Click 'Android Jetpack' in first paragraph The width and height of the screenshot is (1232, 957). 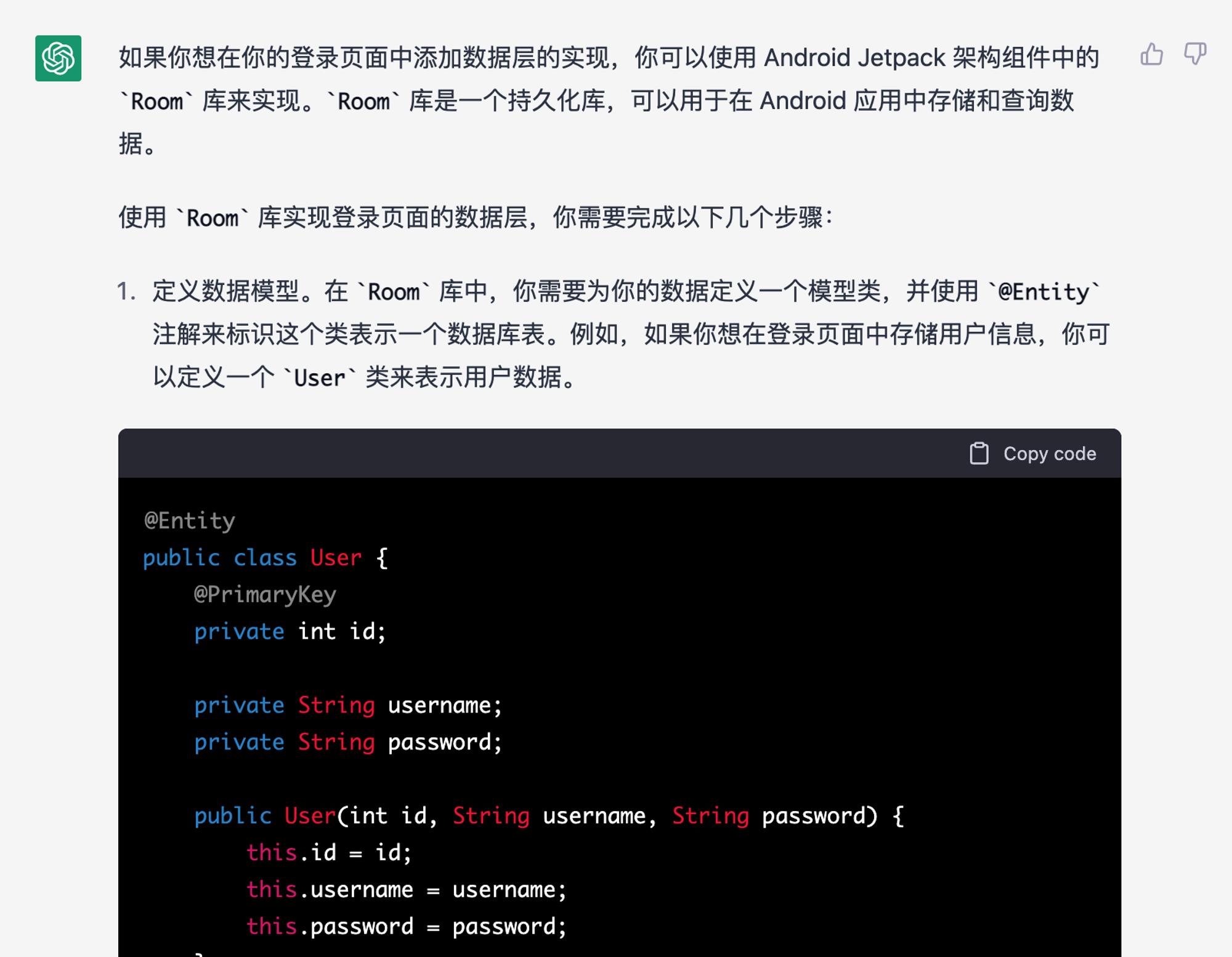point(854,58)
